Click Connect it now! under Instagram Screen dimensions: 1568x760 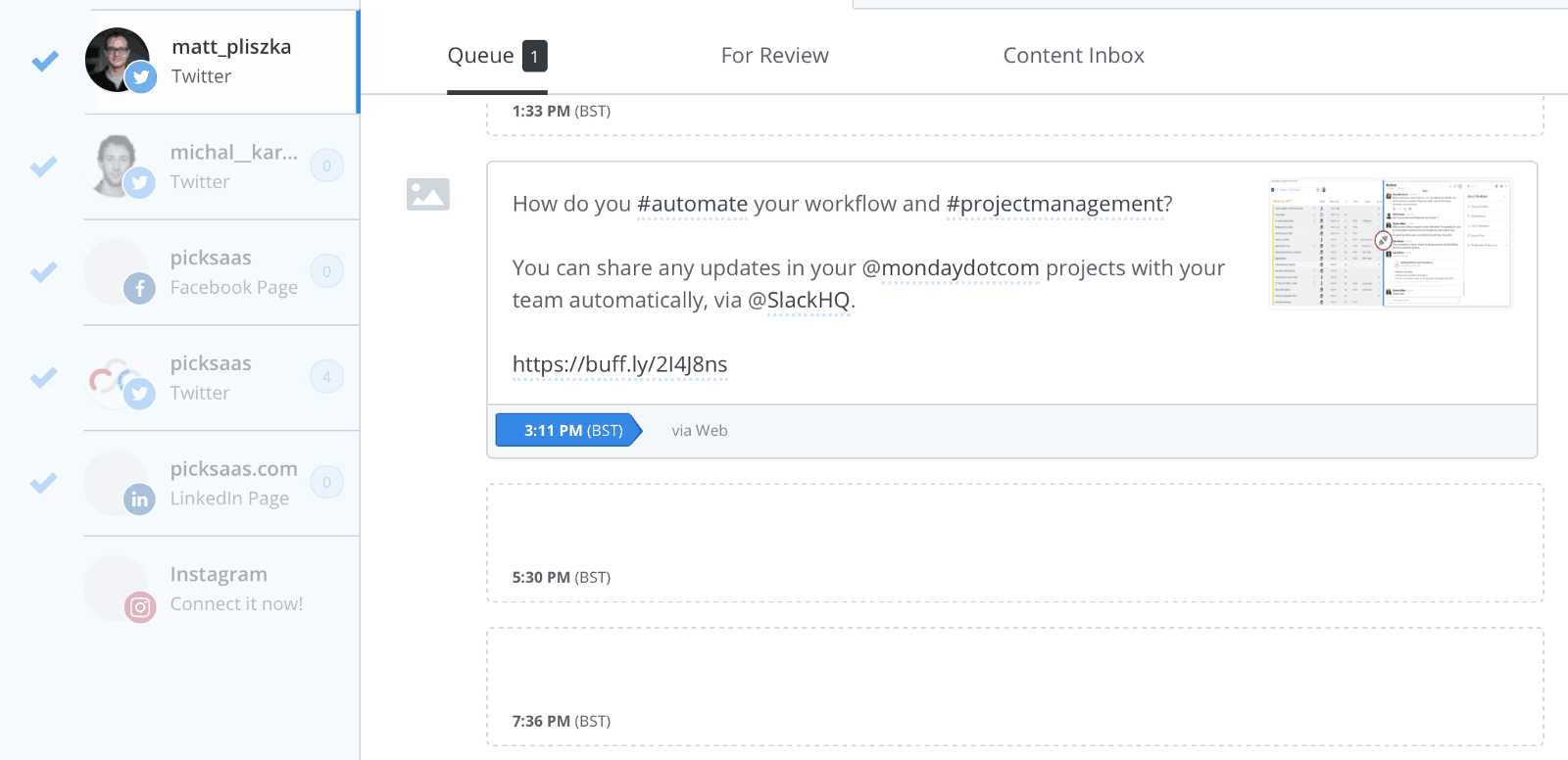236,604
